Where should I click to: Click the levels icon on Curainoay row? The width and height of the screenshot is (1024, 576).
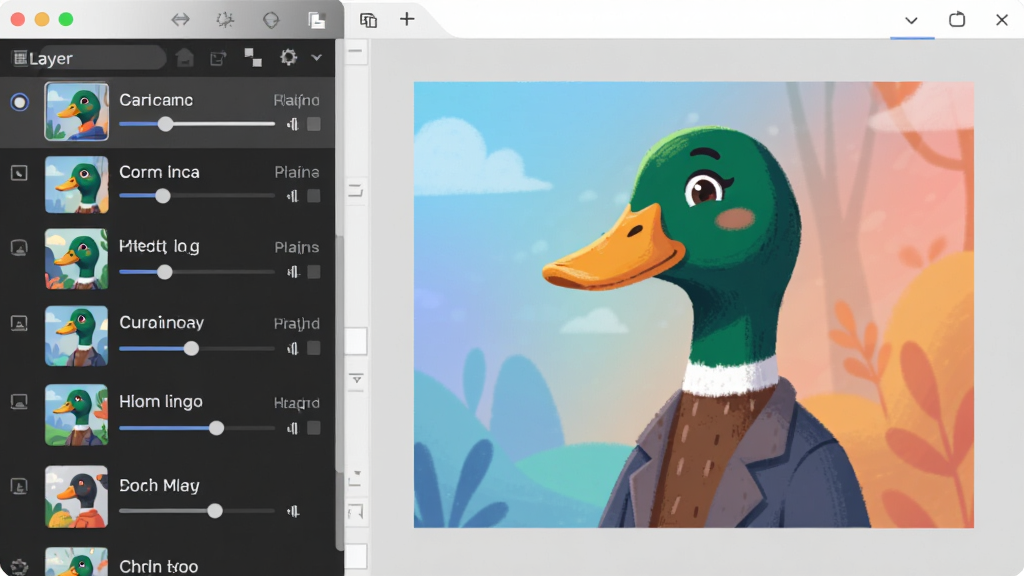pyautogui.click(x=293, y=349)
